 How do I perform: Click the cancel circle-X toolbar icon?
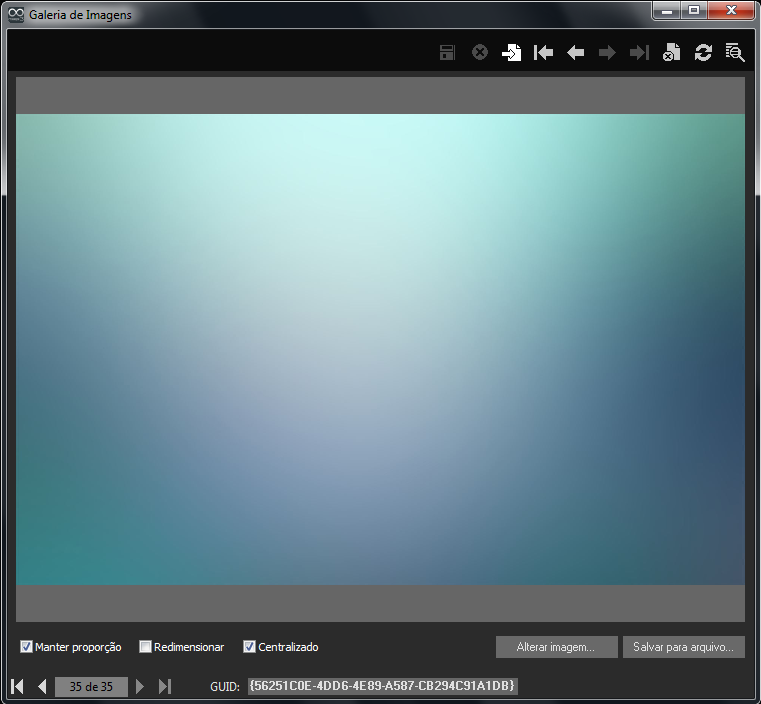point(480,53)
